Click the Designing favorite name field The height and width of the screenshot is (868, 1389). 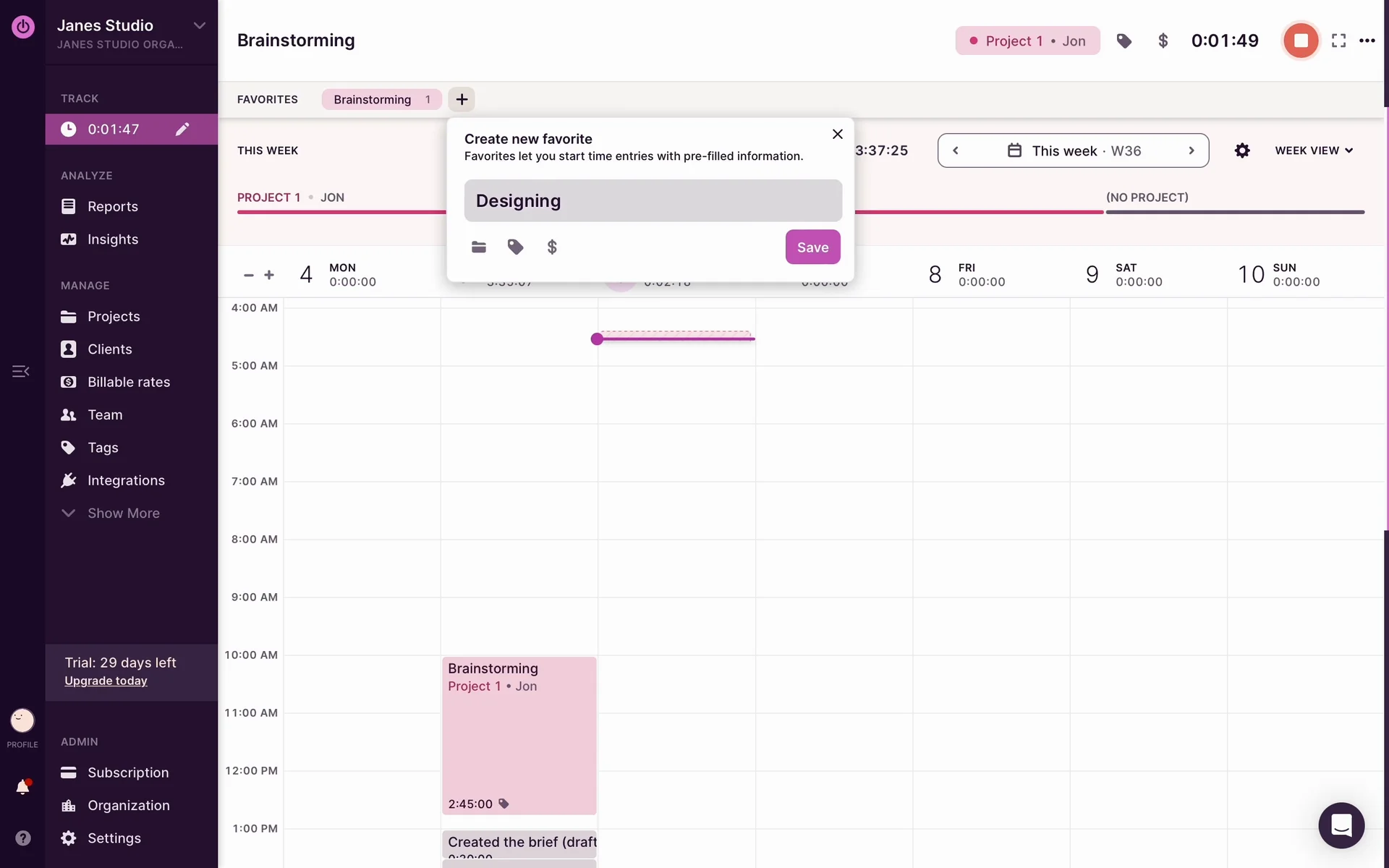653,200
